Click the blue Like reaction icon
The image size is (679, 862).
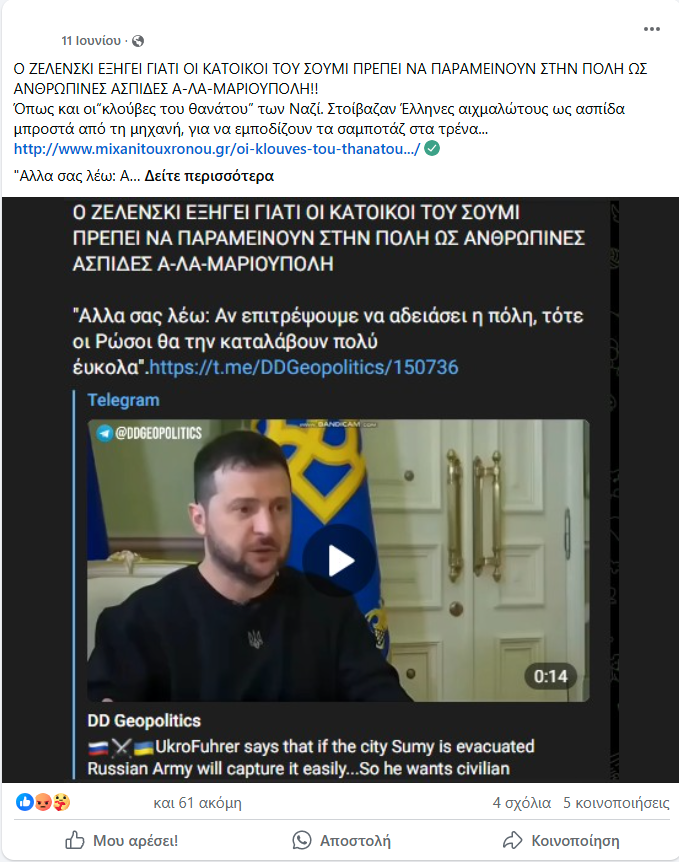pos(25,802)
